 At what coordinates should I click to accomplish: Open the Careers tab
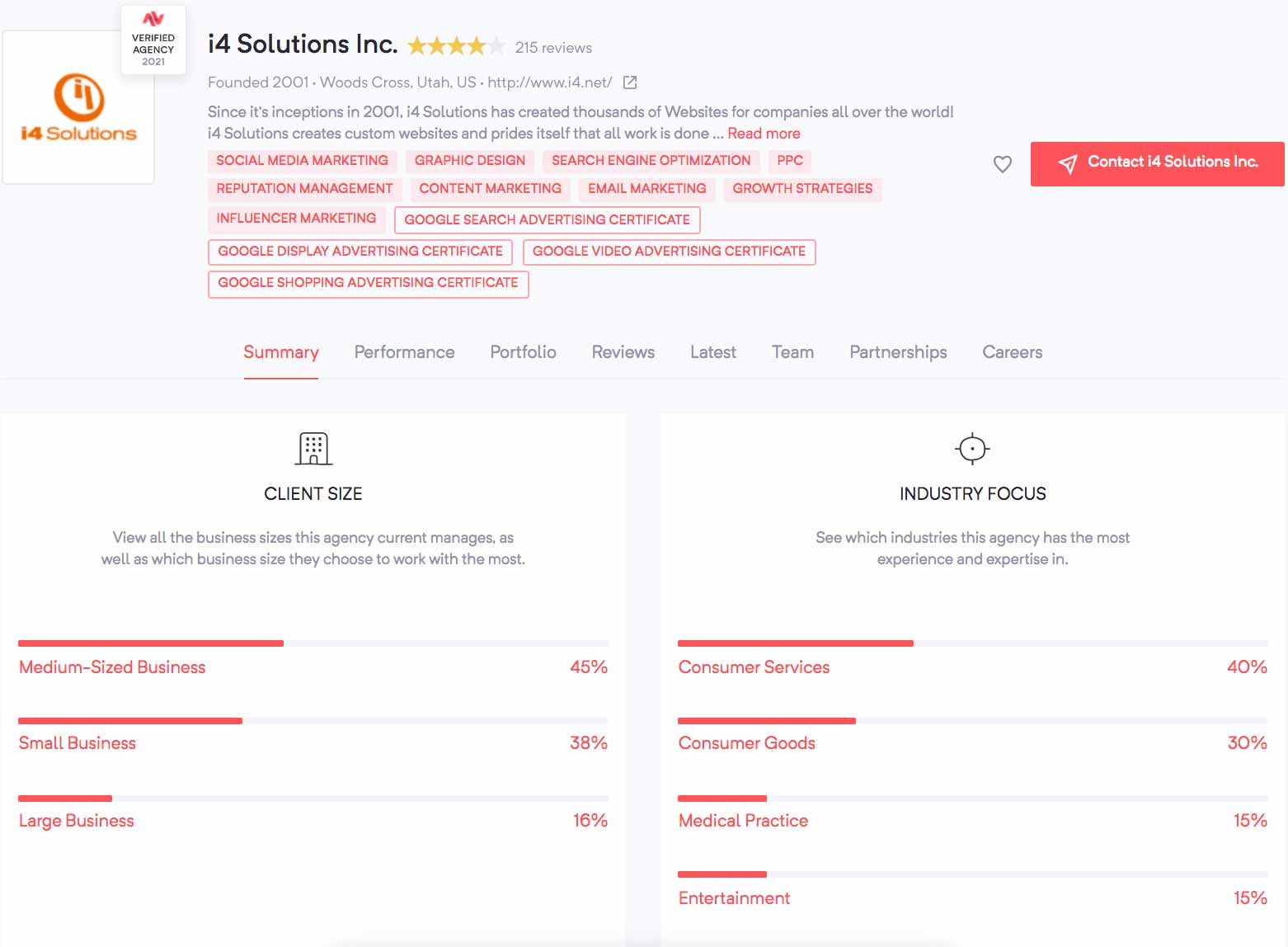[1012, 352]
